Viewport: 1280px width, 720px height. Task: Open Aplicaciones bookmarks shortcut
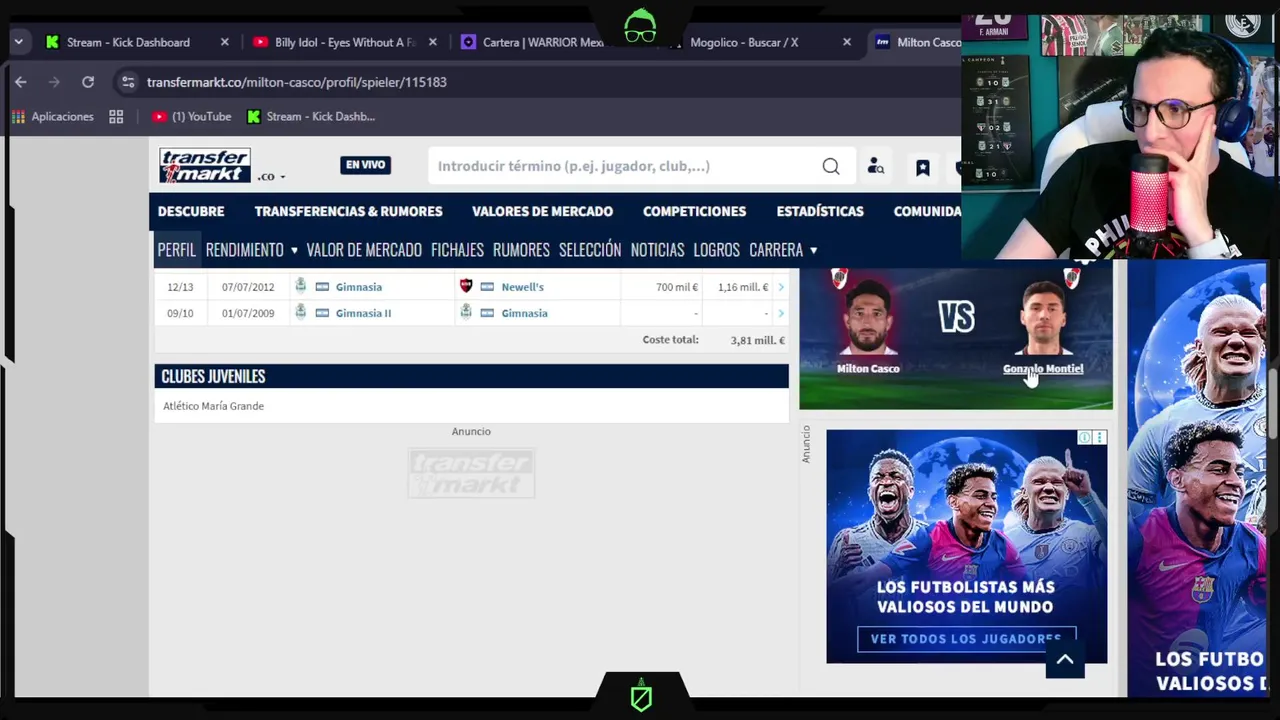(52, 117)
